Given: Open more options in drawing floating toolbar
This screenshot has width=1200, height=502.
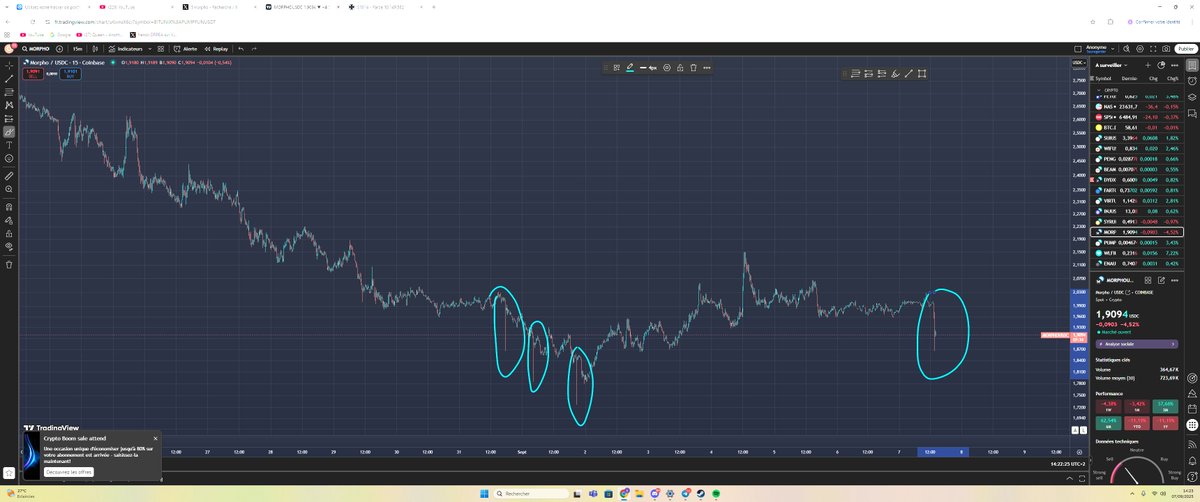Looking at the screenshot, I should (707, 68).
